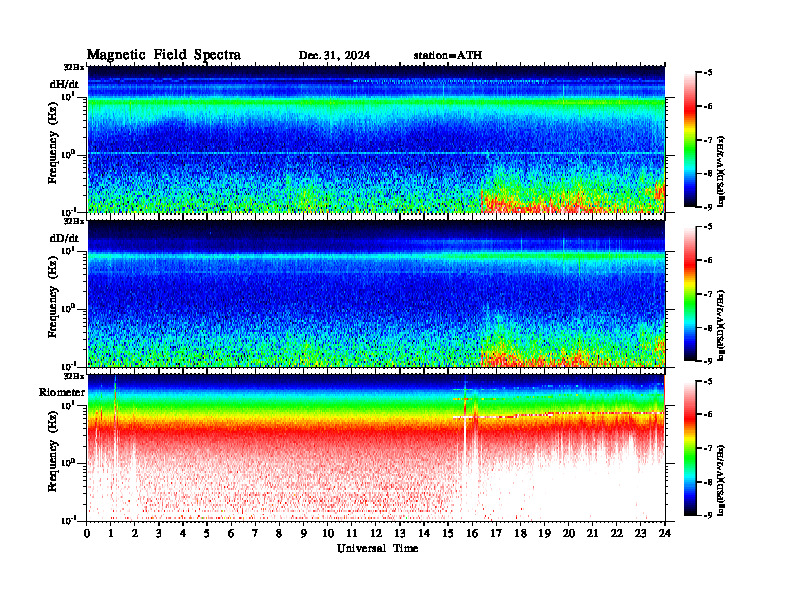
Task: Click the "-9" tick on dH/dt color scale
Action: [x=708, y=207]
